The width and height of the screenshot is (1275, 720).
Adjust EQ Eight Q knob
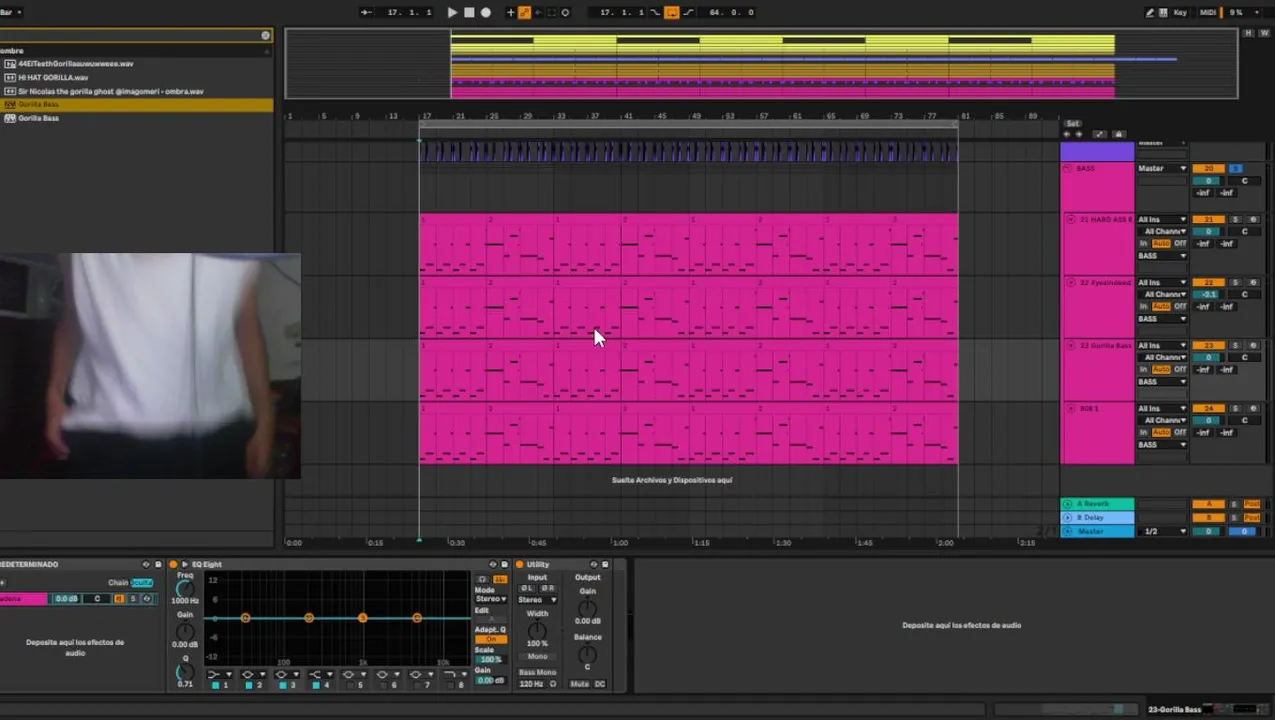click(x=185, y=672)
